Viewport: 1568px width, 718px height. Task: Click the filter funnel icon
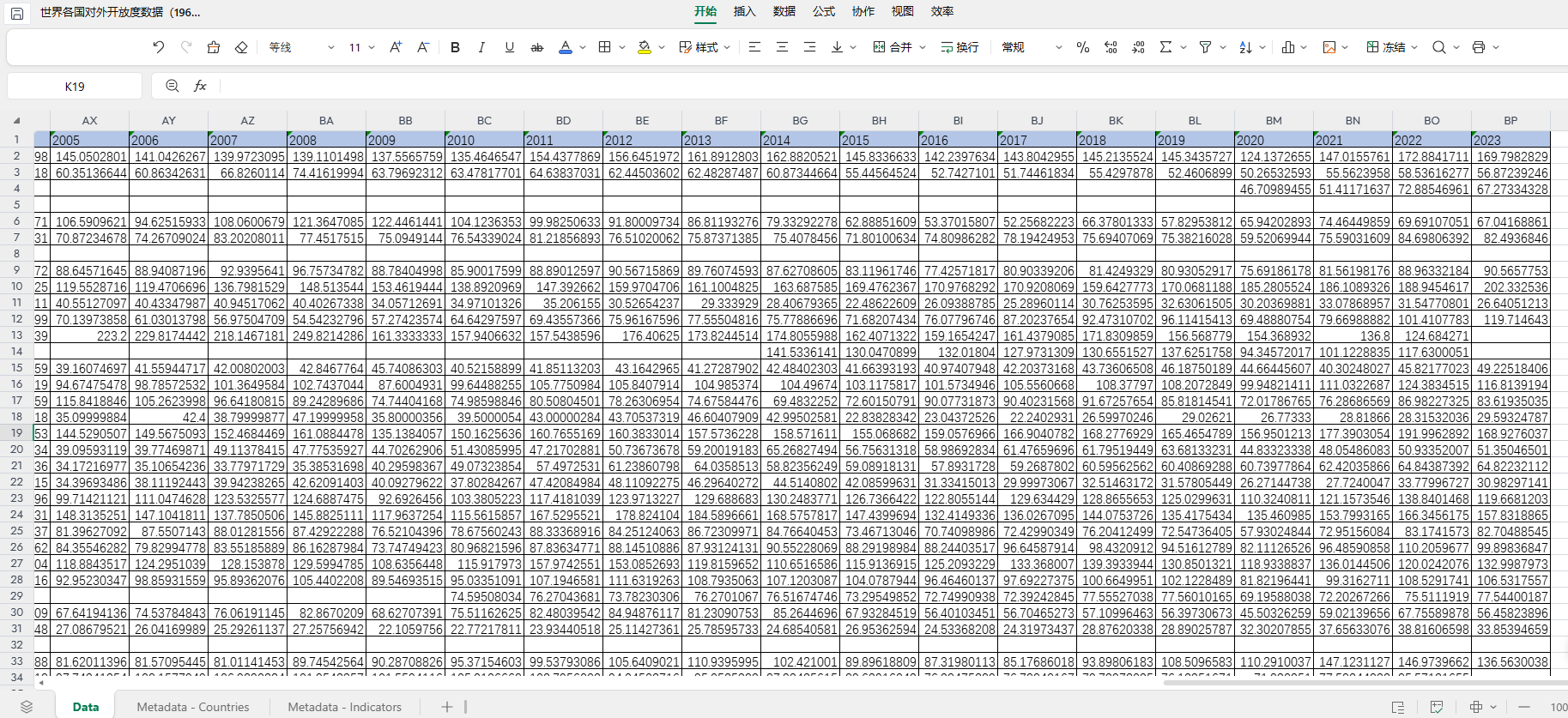click(1205, 47)
